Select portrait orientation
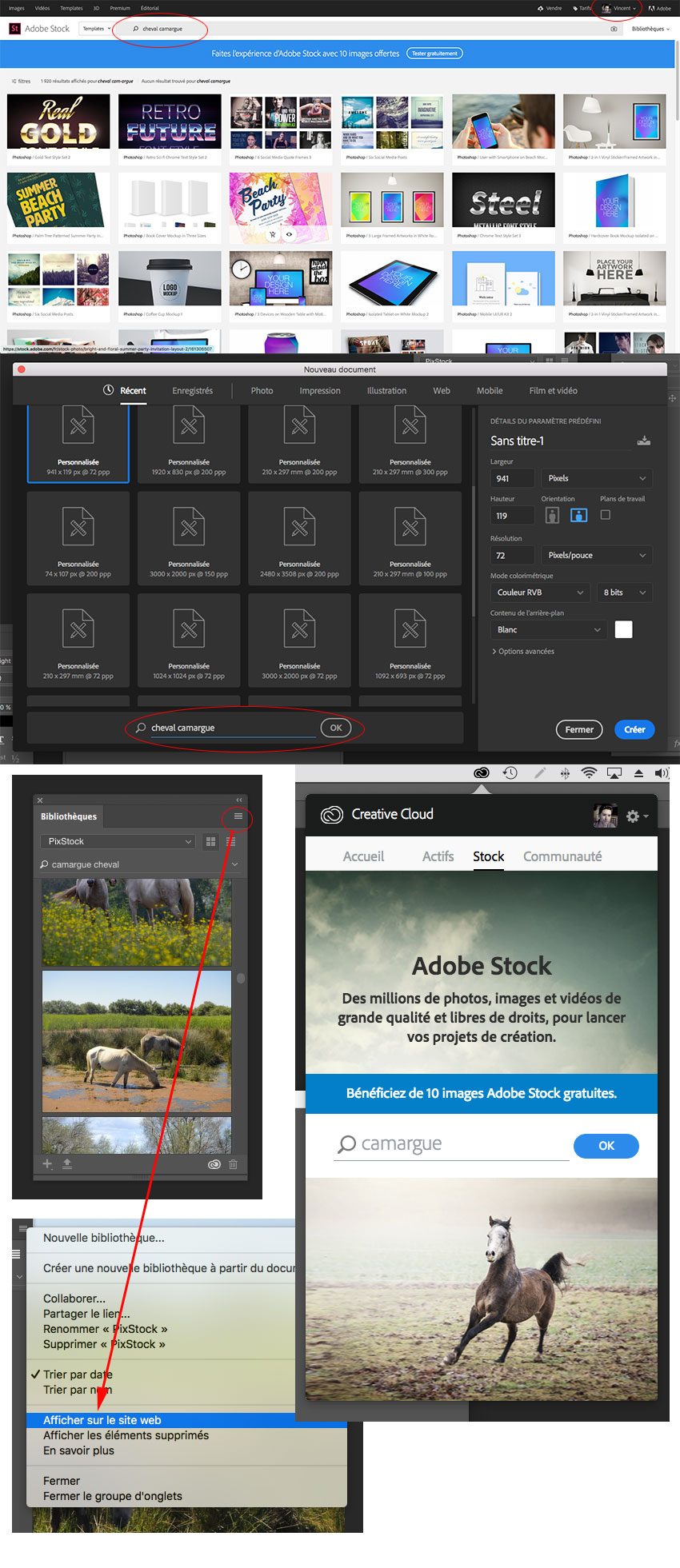Image resolution: width=680 pixels, height=1568 pixels. 552,515
